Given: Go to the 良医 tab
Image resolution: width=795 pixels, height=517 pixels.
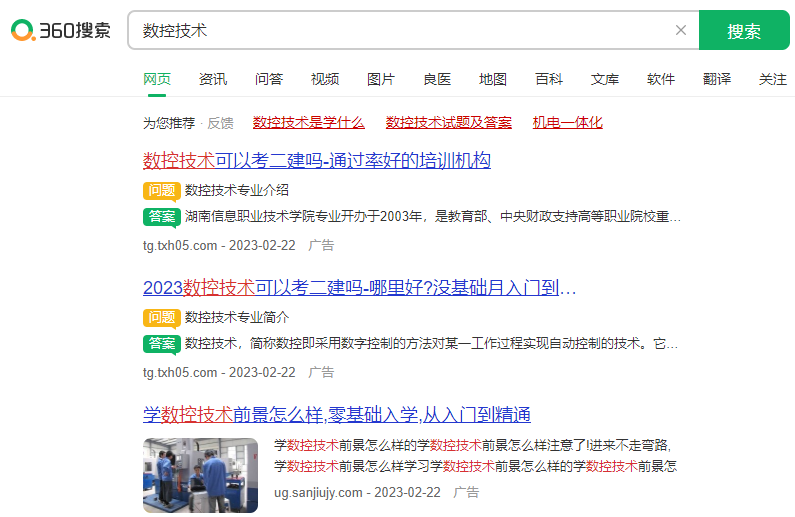Looking at the screenshot, I should pyautogui.click(x=437, y=79).
